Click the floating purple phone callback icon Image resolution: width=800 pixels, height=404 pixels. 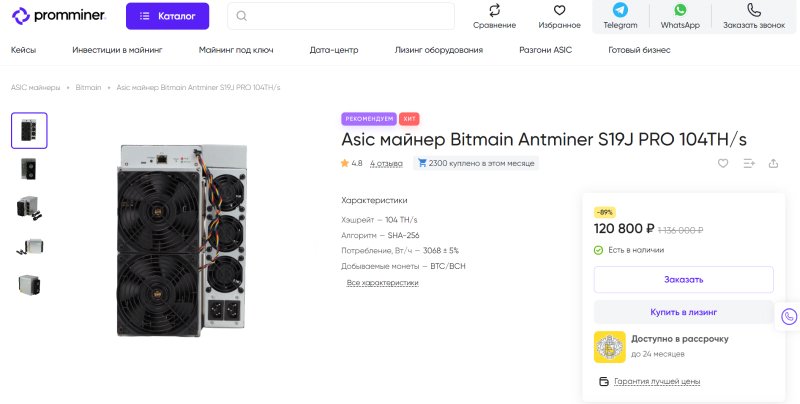pyautogui.click(x=789, y=316)
